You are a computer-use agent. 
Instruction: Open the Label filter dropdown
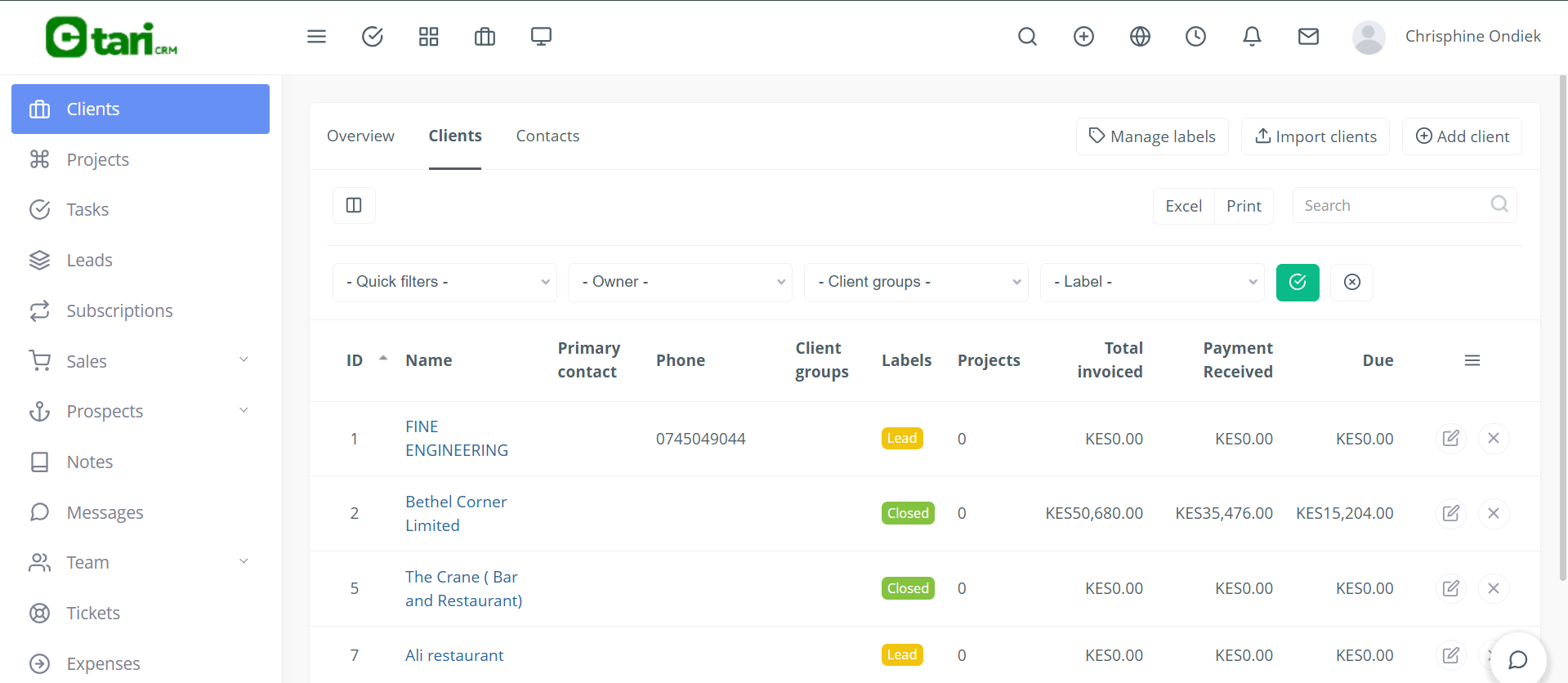1152,282
